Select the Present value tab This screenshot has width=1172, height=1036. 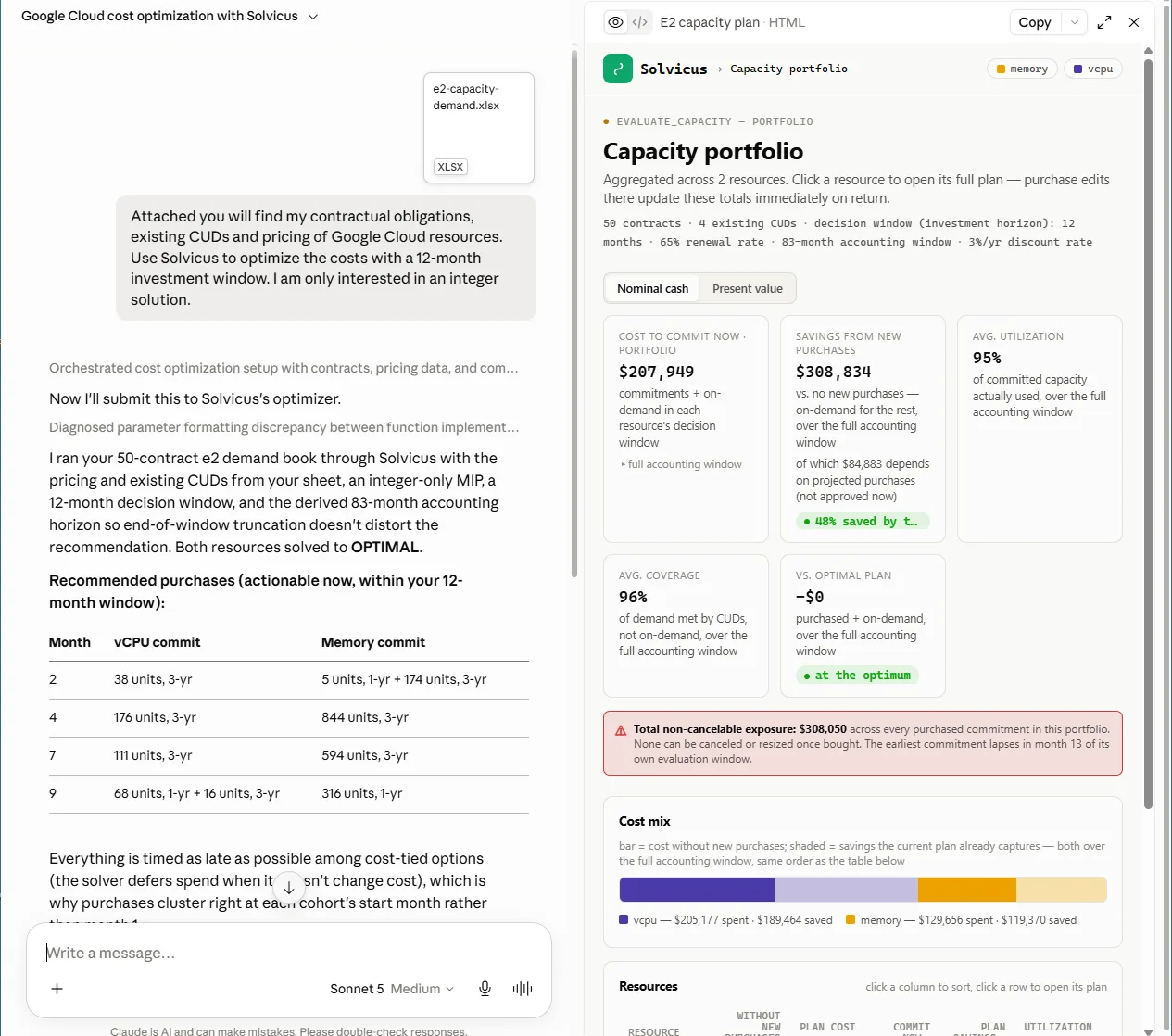(748, 289)
